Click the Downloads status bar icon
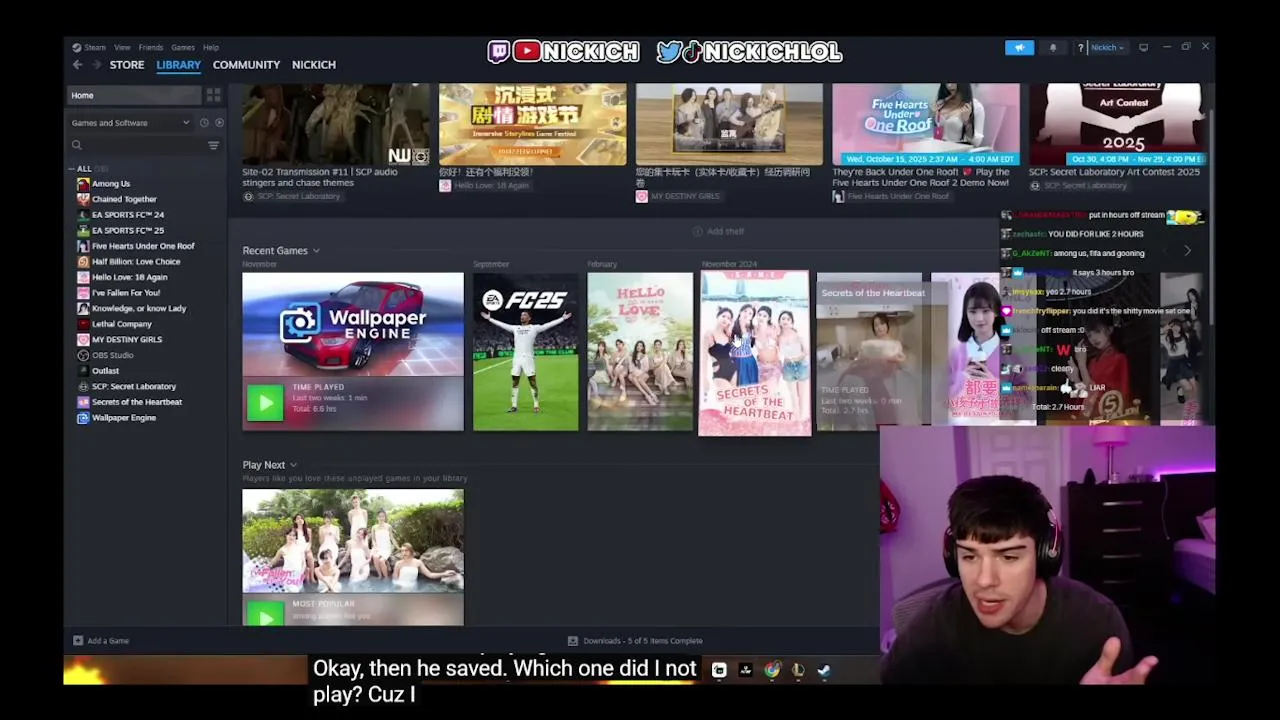The width and height of the screenshot is (1280, 720). tap(572, 641)
